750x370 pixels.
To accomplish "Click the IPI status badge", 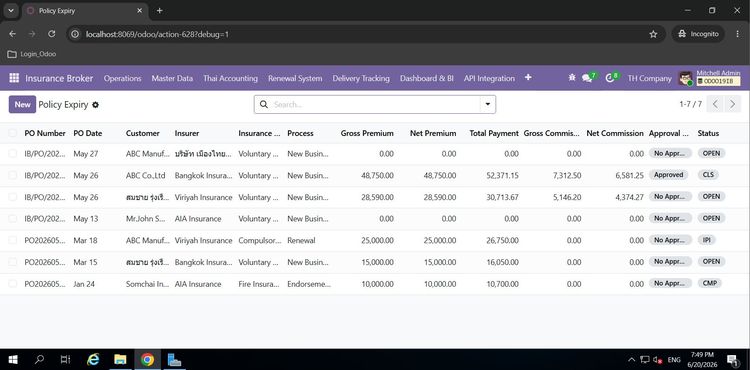I will pos(706,240).
